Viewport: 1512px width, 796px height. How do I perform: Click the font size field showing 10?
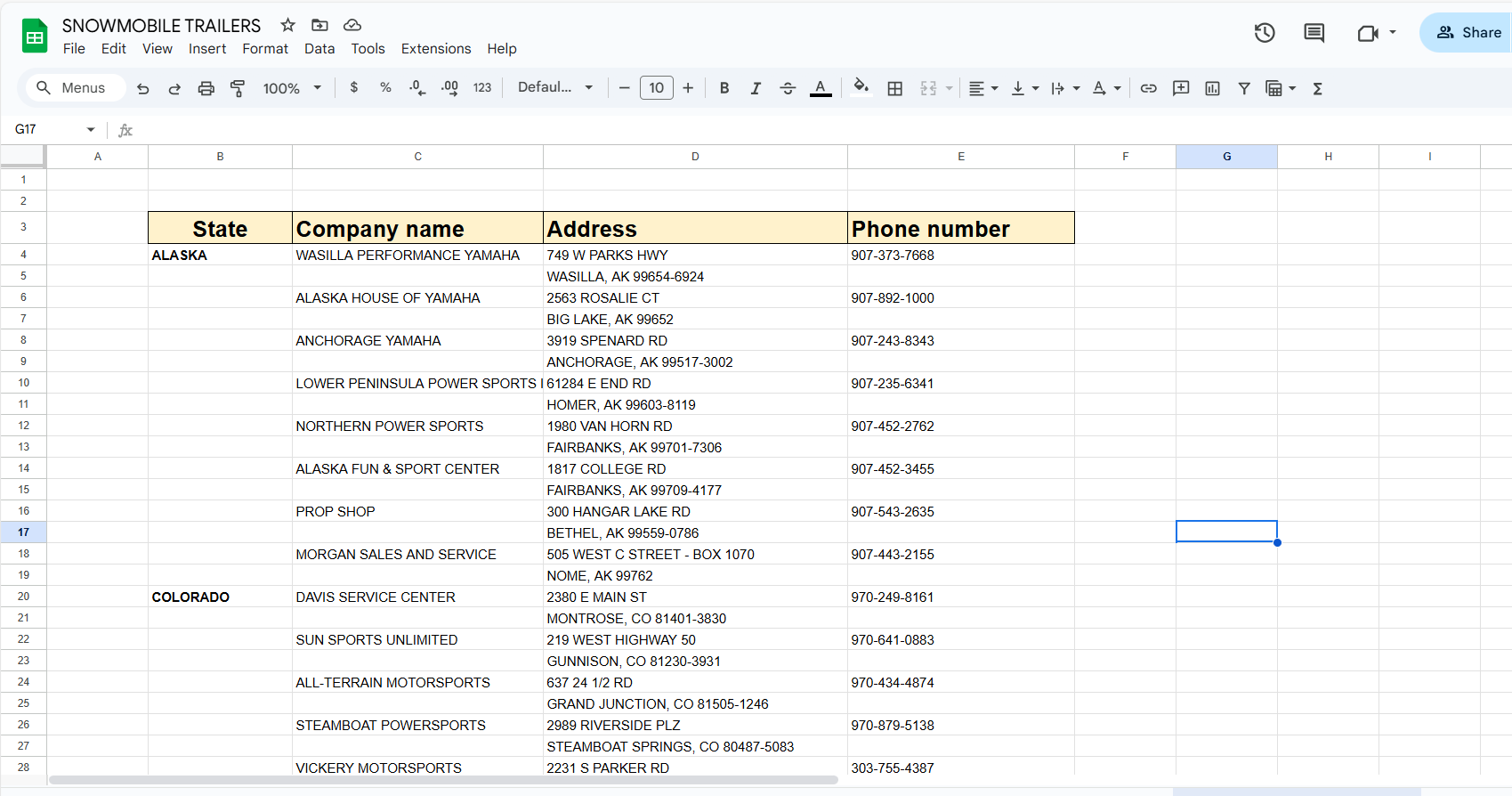pos(657,87)
